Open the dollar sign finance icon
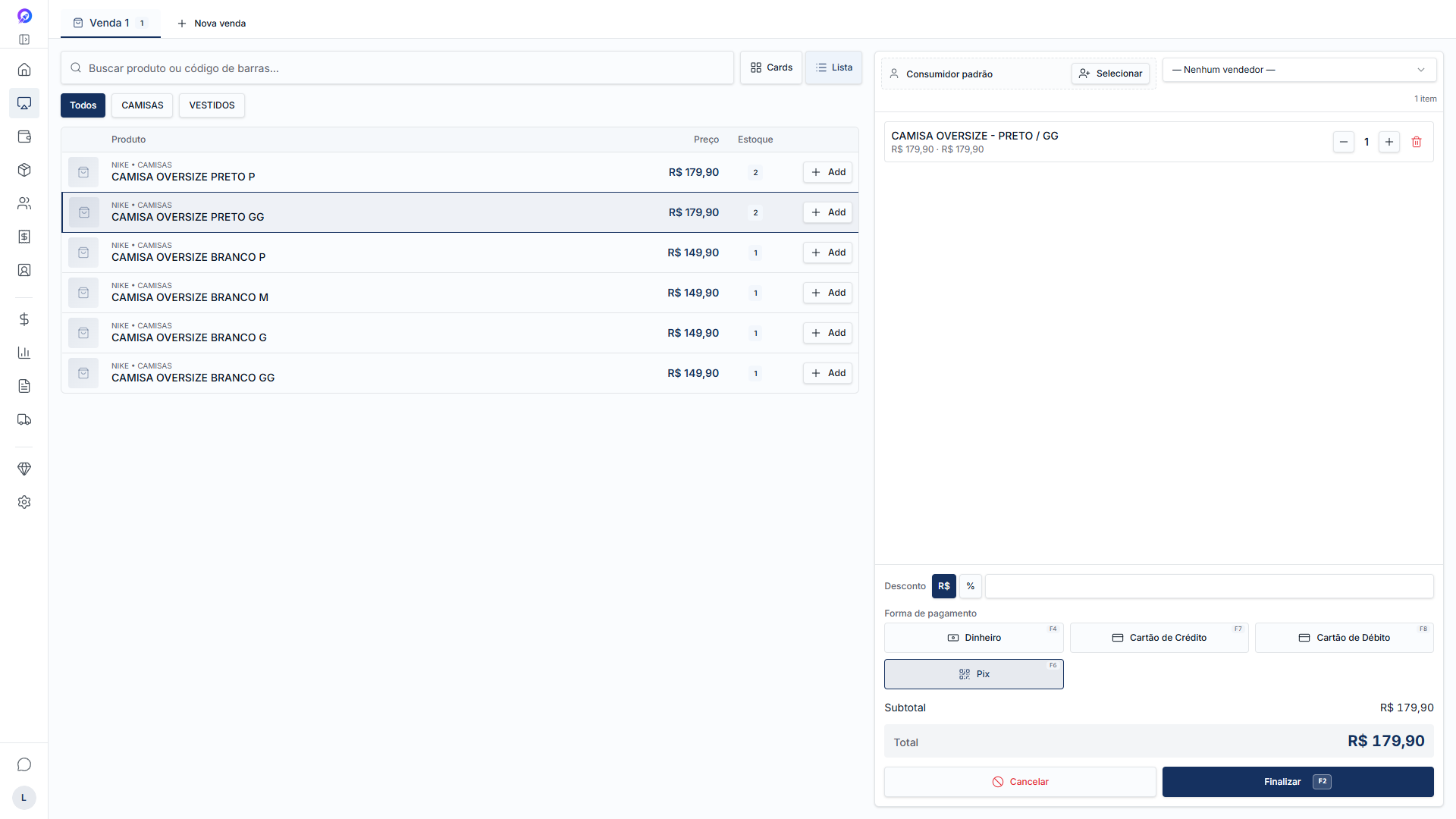This screenshot has height=819, width=1456. (x=24, y=319)
